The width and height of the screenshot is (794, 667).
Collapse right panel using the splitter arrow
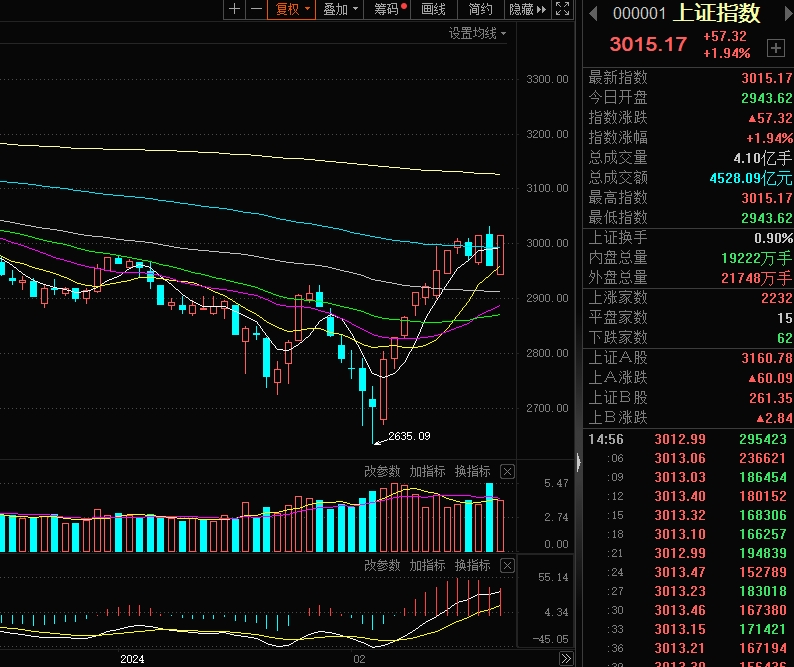[578, 461]
